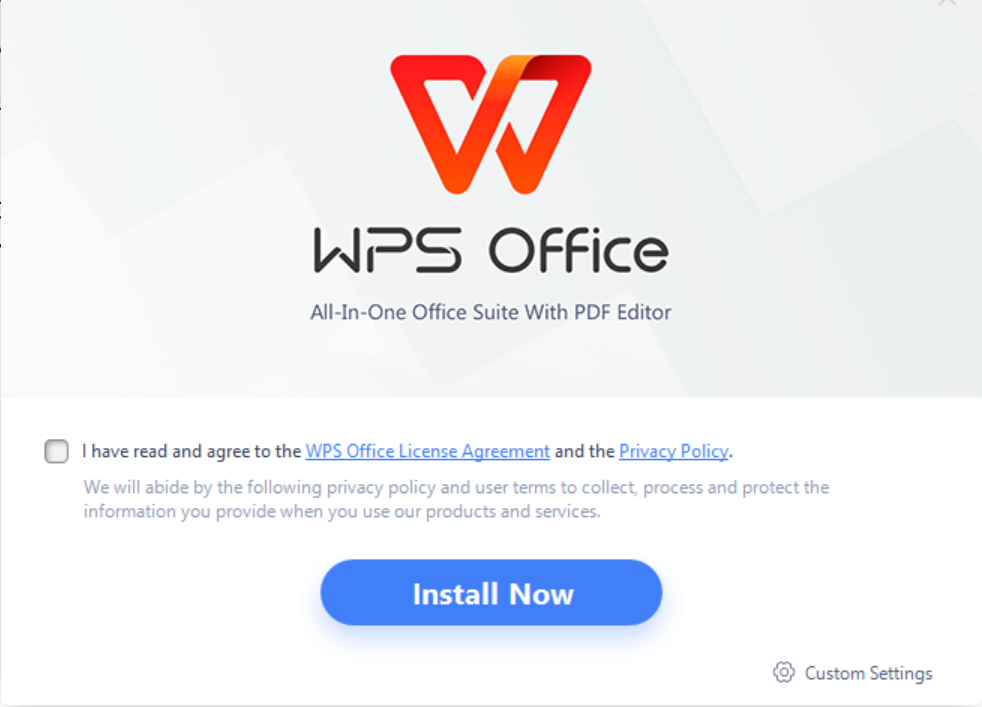Expand Custom Settings text label
The image size is (982, 707).
pos(869,673)
